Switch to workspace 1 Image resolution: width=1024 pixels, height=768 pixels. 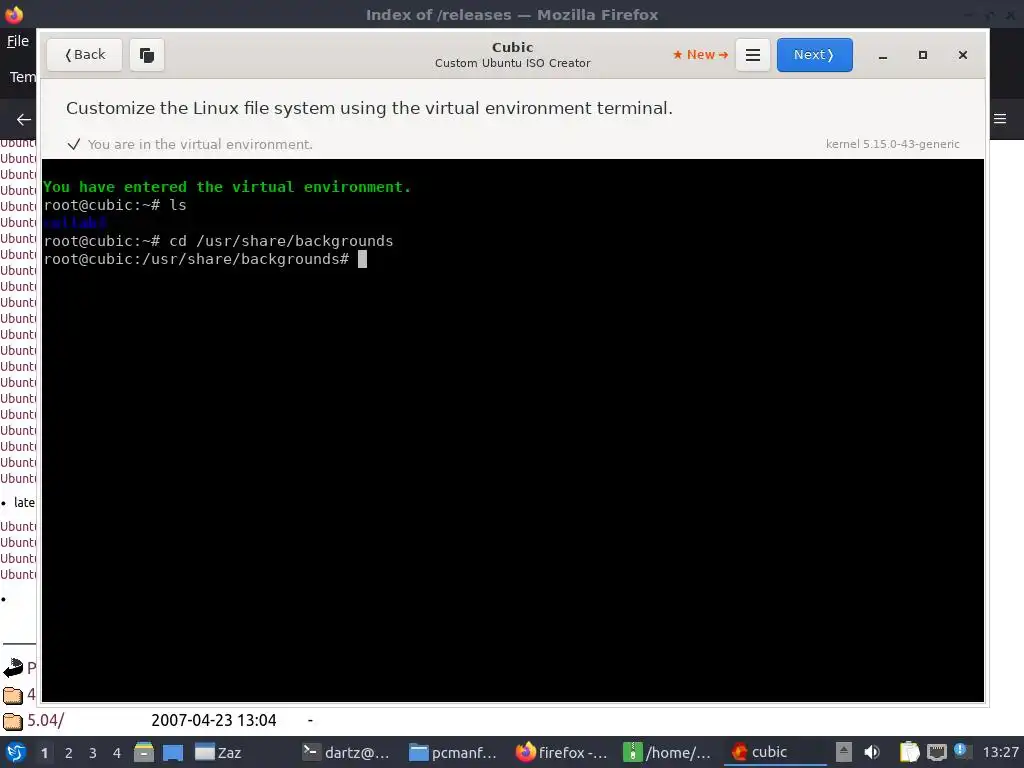click(44, 753)
